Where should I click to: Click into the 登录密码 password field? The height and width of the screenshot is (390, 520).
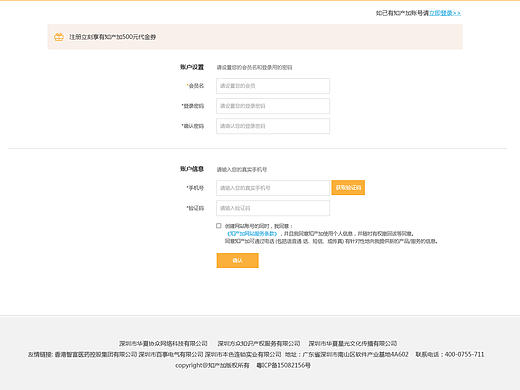[x=273, y=106]
